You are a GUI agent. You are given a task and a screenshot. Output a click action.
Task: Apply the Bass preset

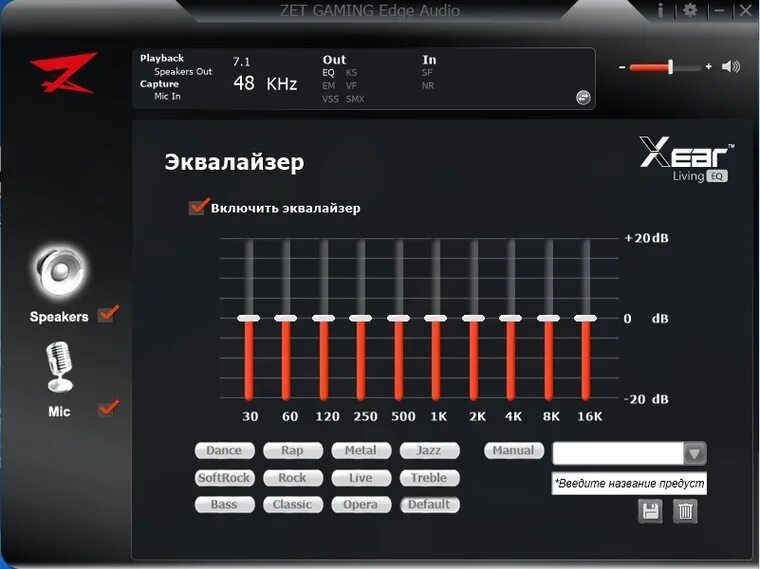224,504
